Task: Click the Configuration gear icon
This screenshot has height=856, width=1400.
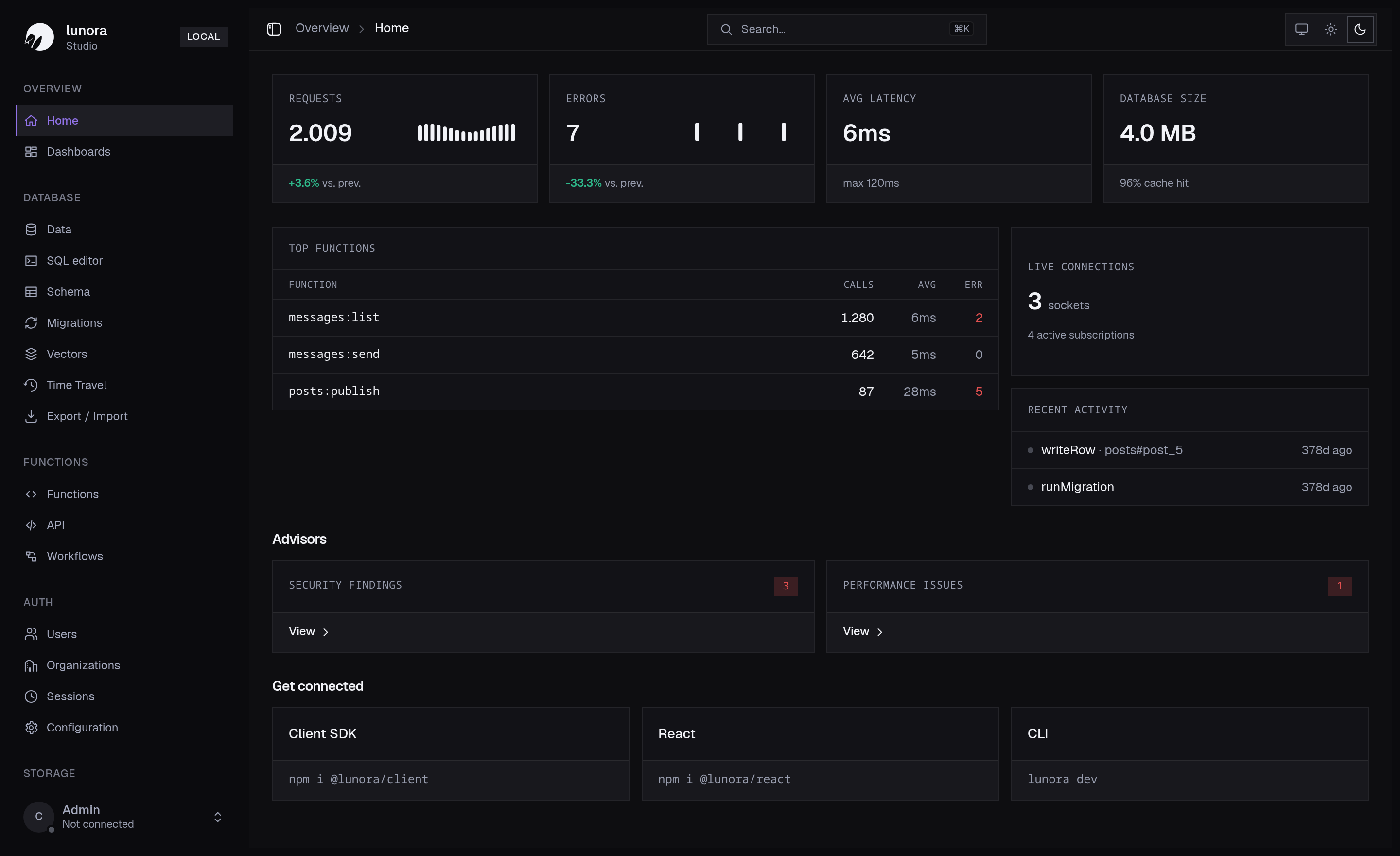Action: pos(31,728)
